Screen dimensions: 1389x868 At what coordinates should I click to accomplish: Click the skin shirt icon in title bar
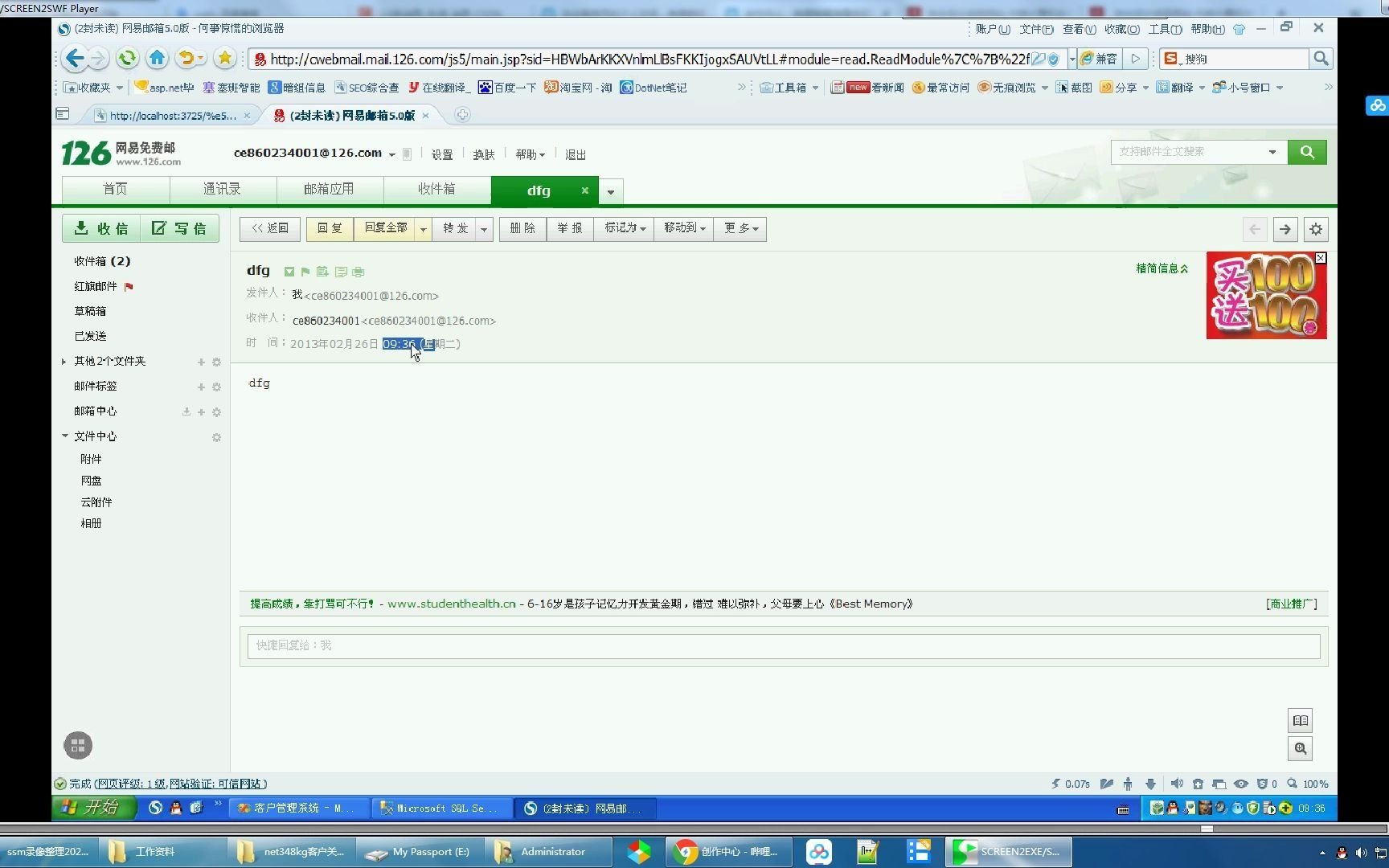point(1239,29)
